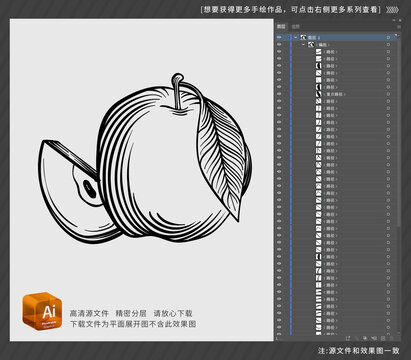Click the 图层 1 layer thumbnail
The height and width of the screenshot is (360, 411).
(x=303, y=37)
